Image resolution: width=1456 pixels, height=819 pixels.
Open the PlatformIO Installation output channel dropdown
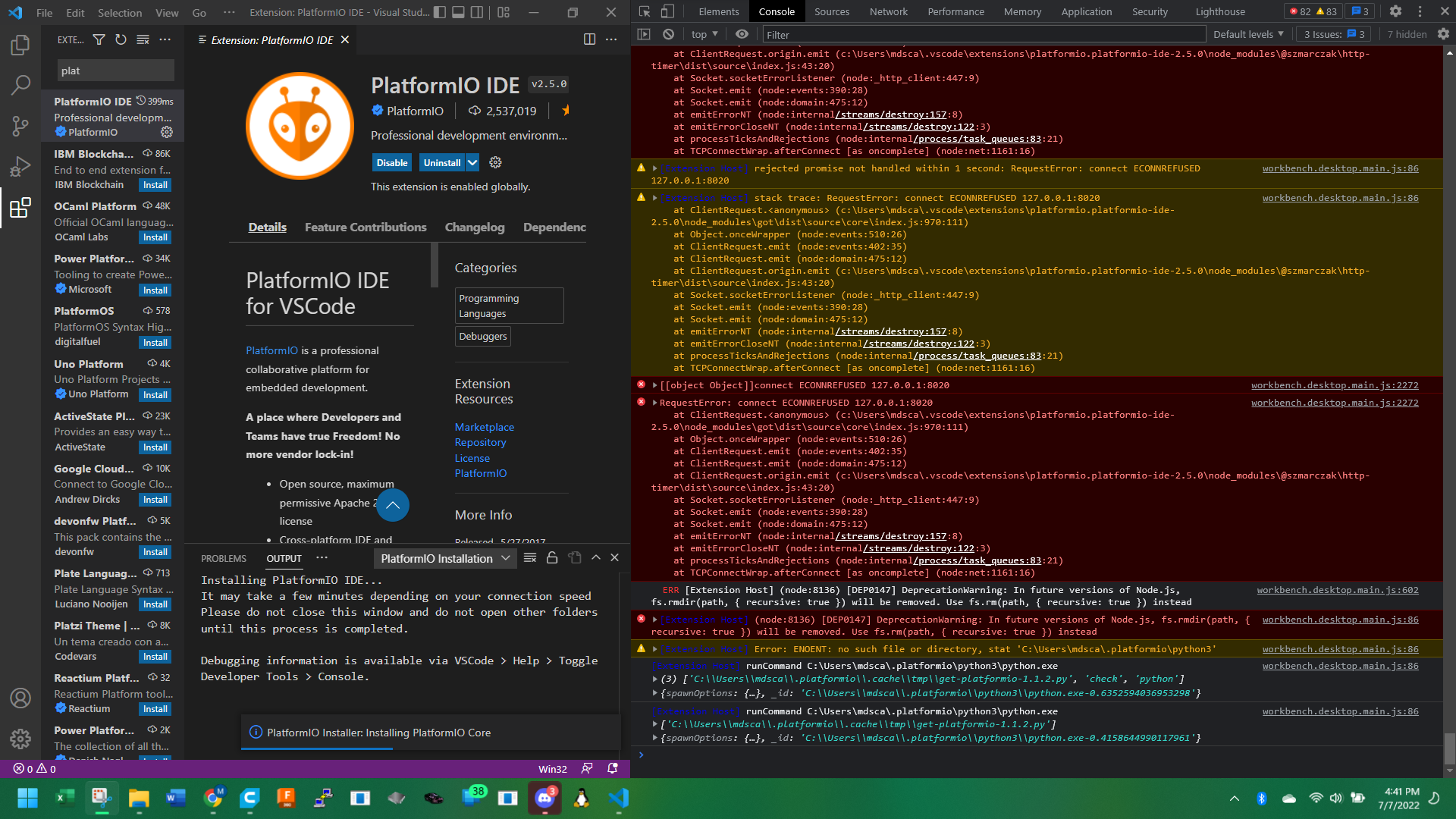pyautogui.click(x=444, y=558)
